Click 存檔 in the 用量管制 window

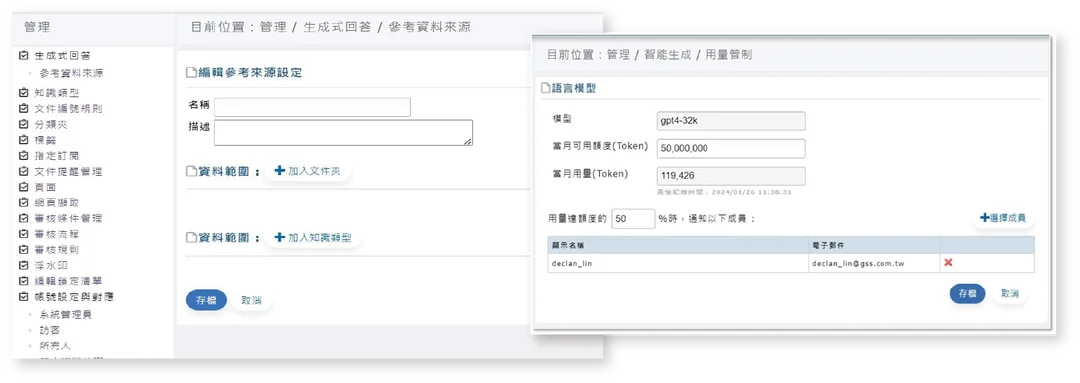tap(967, 293)
